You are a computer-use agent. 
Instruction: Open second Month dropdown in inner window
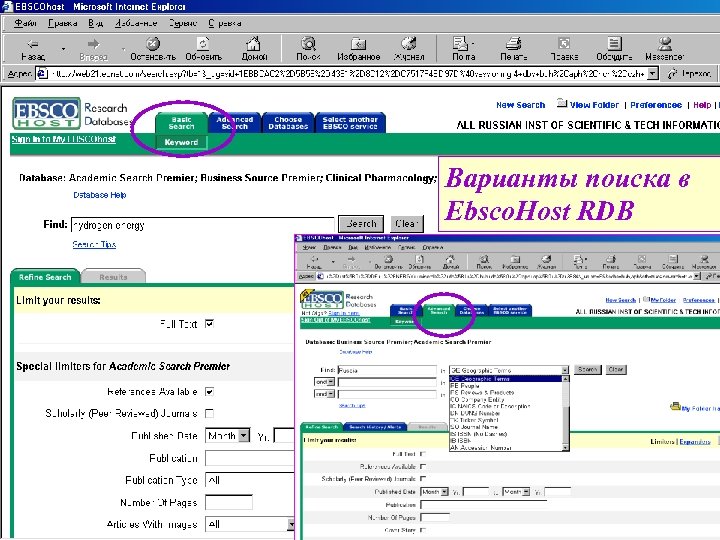tap(526, 492)
